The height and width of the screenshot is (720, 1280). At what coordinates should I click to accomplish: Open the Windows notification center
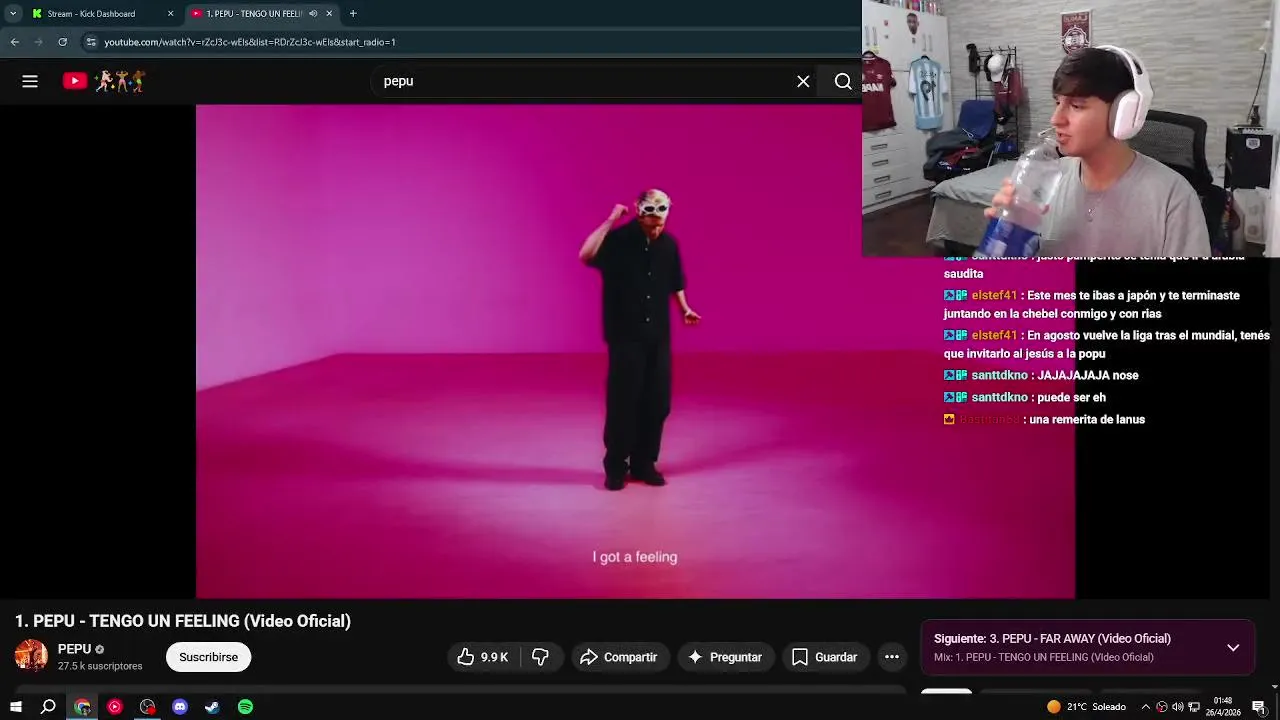(x=1258, y=707)
